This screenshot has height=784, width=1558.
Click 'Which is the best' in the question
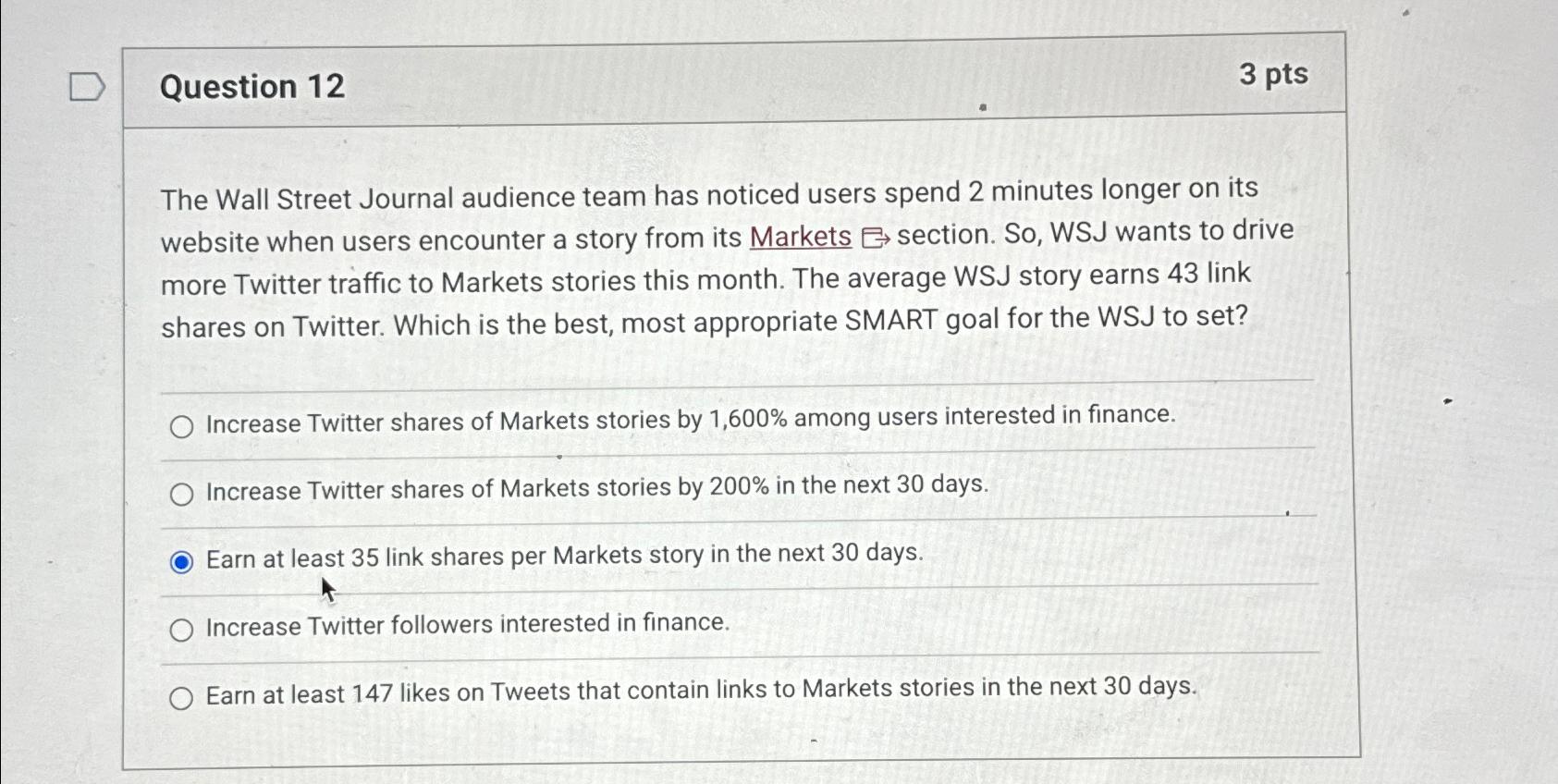point(503,325)
